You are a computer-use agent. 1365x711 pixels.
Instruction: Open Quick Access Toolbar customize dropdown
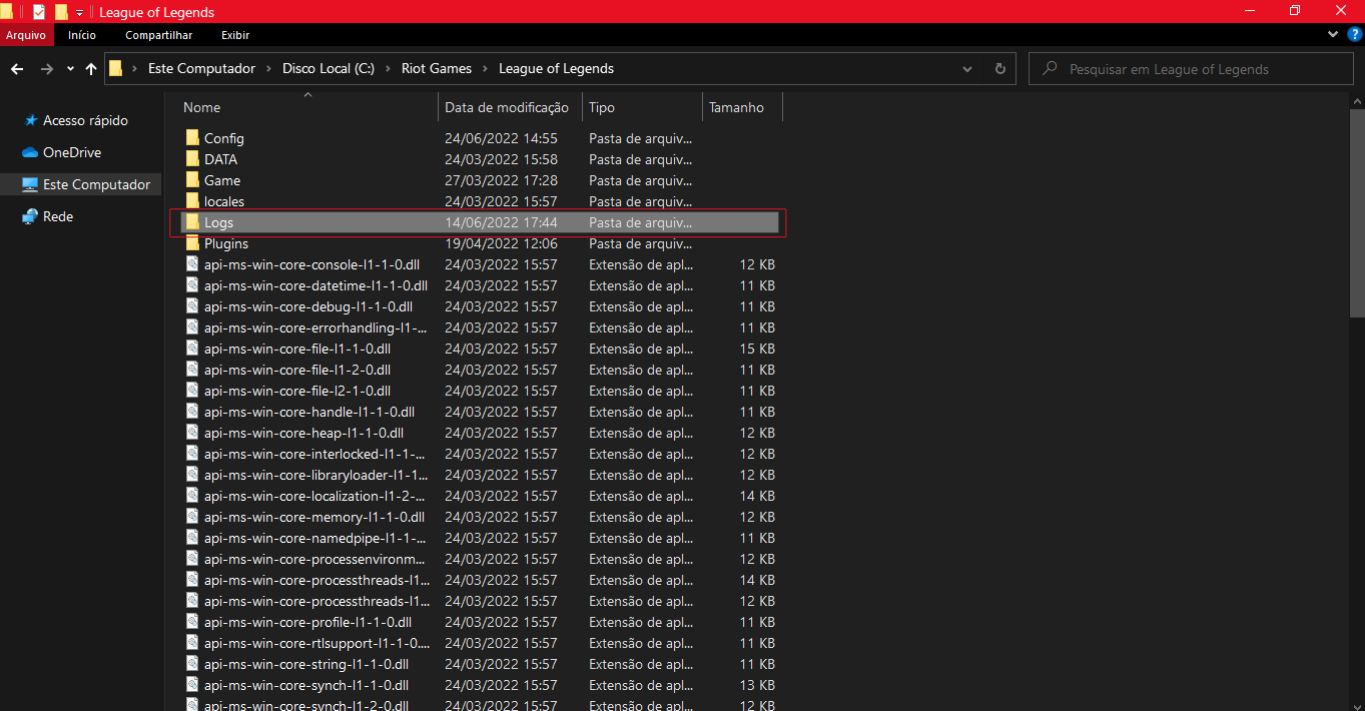[x=79, y=13]
